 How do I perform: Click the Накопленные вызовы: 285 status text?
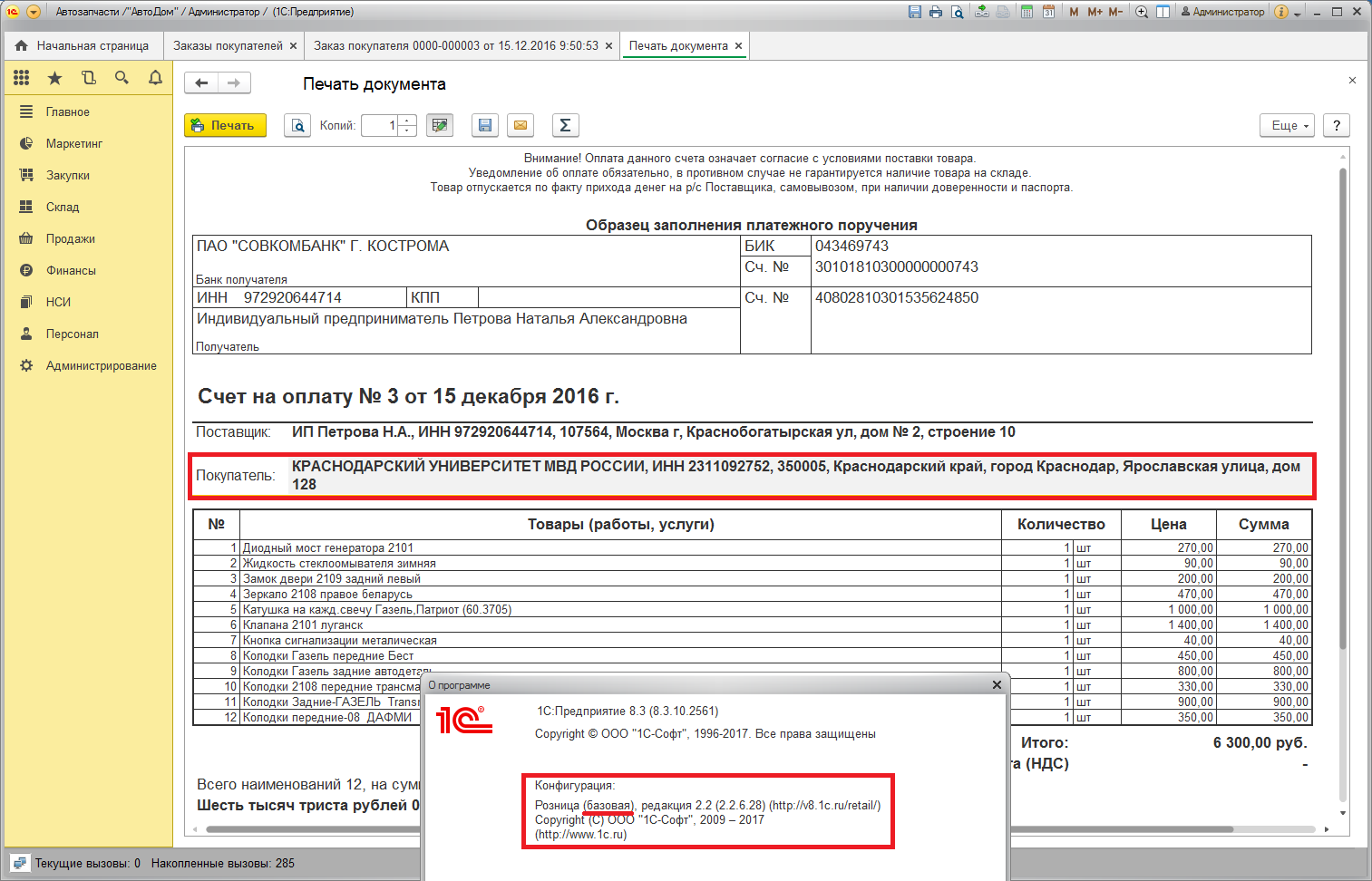click(x=223, y=863)
